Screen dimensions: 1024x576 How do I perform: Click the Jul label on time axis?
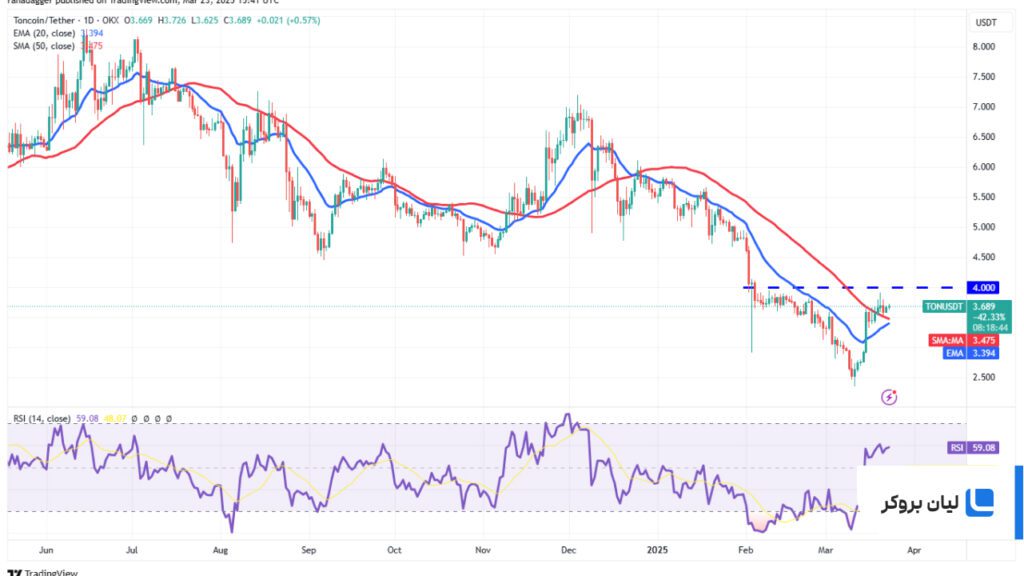pyautogui.click(x=132, y=551)
